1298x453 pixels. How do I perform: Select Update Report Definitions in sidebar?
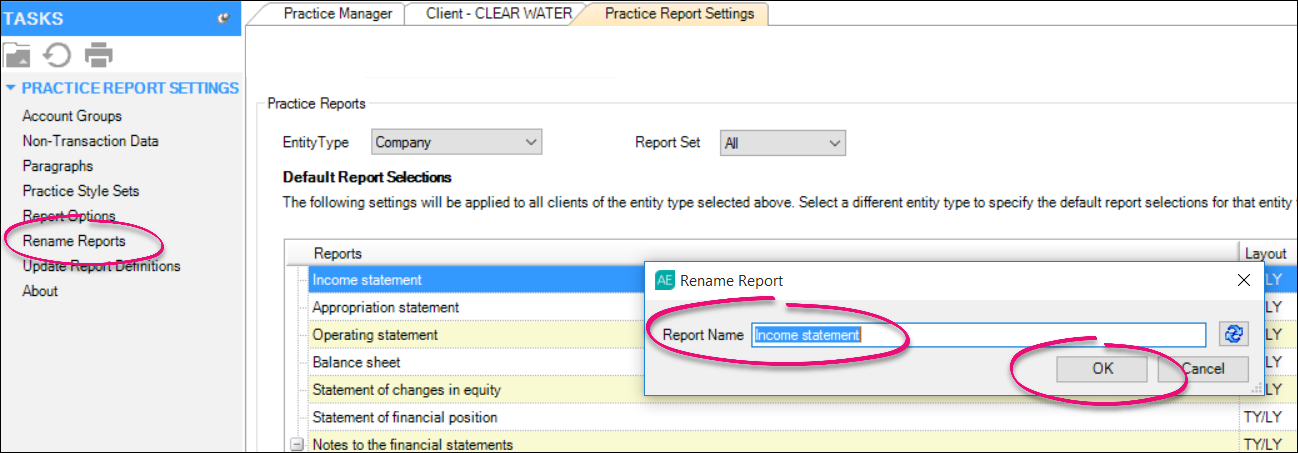pyautogui.click(x=101, y=266)
